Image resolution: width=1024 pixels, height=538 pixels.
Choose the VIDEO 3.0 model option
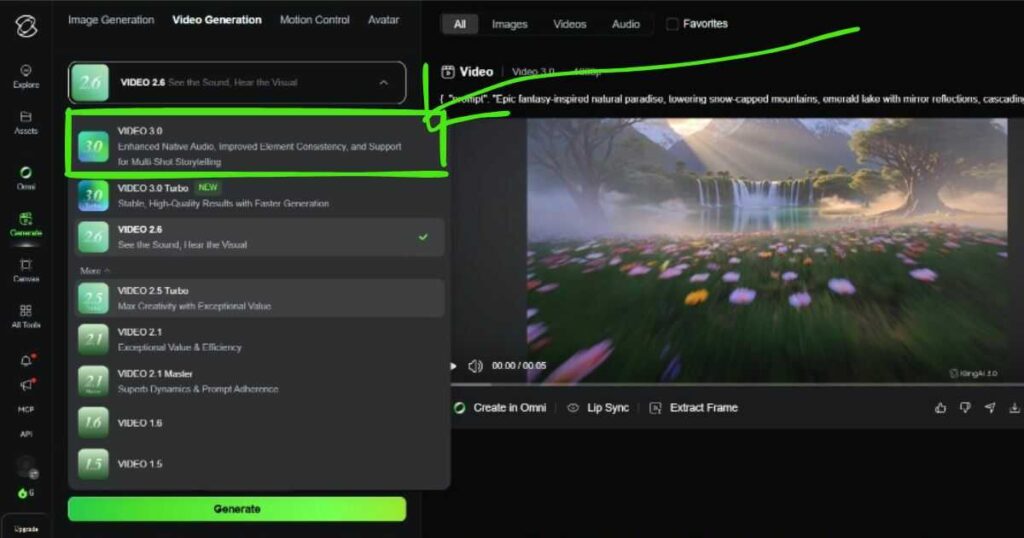click(x=258, y=146)
